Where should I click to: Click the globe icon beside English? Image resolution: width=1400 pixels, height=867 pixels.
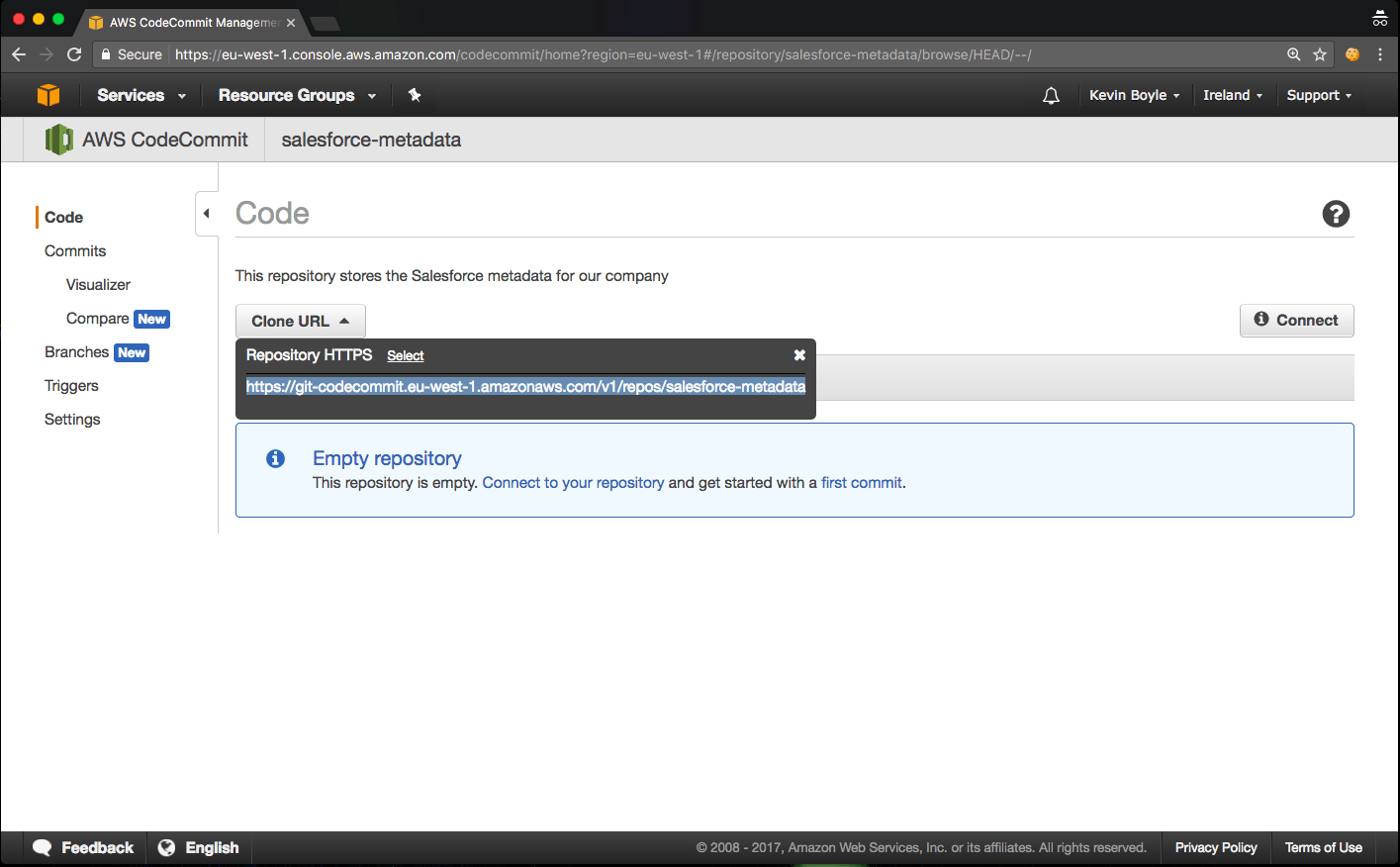(166, 847)
